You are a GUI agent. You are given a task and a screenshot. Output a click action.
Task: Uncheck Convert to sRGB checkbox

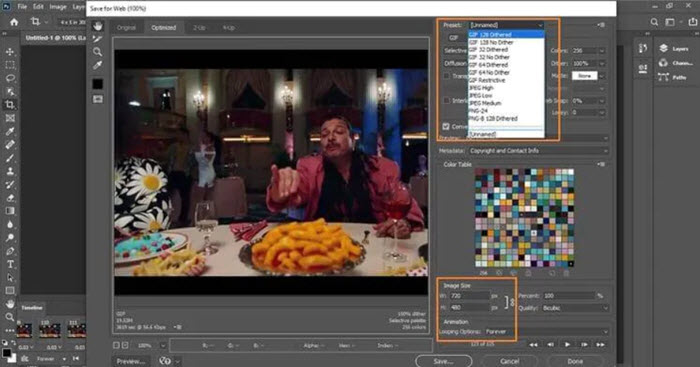click(x=446, y=126)
